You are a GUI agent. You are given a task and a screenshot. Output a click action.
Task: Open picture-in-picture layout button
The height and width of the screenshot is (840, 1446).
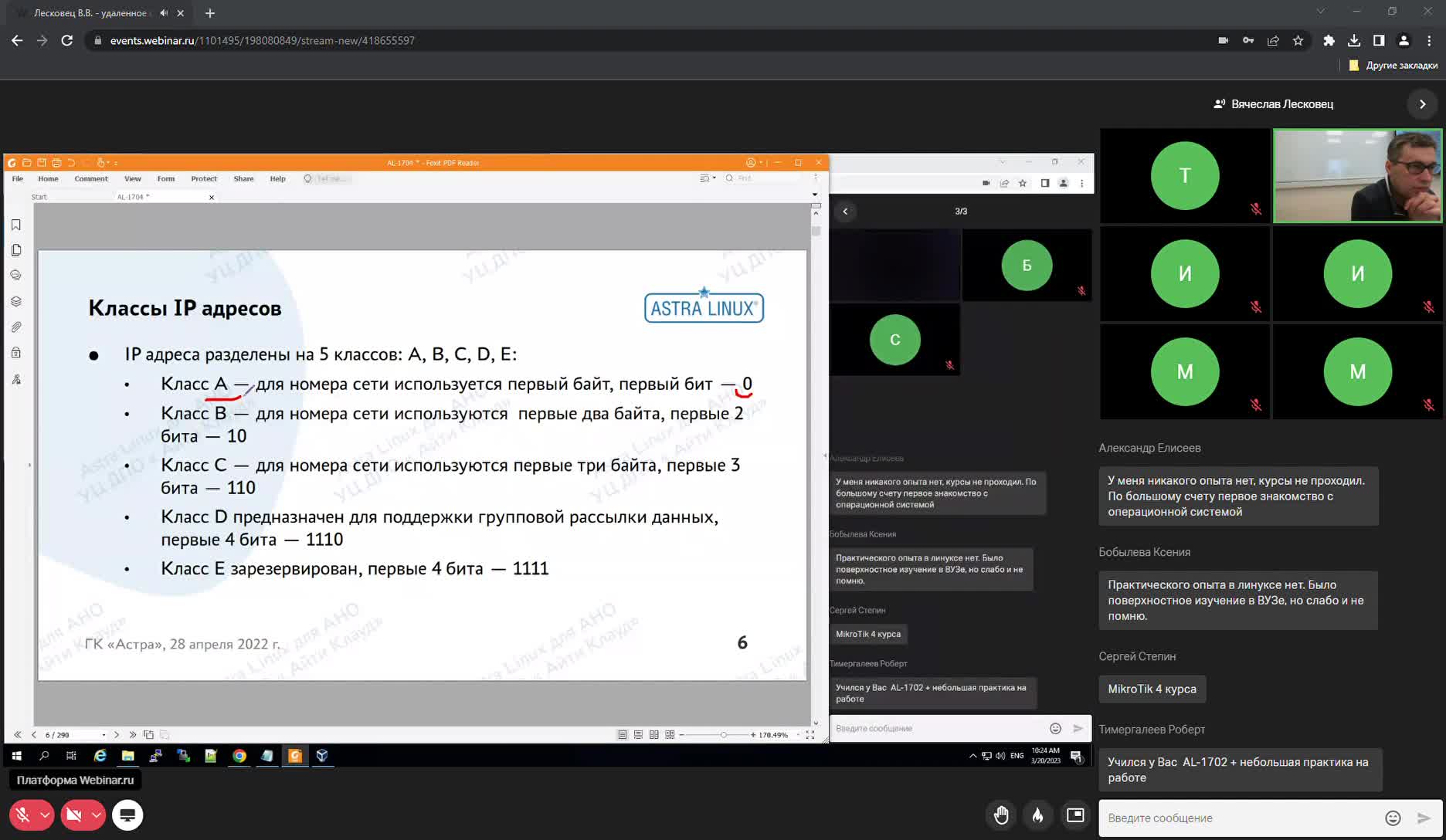(1075, 815)
